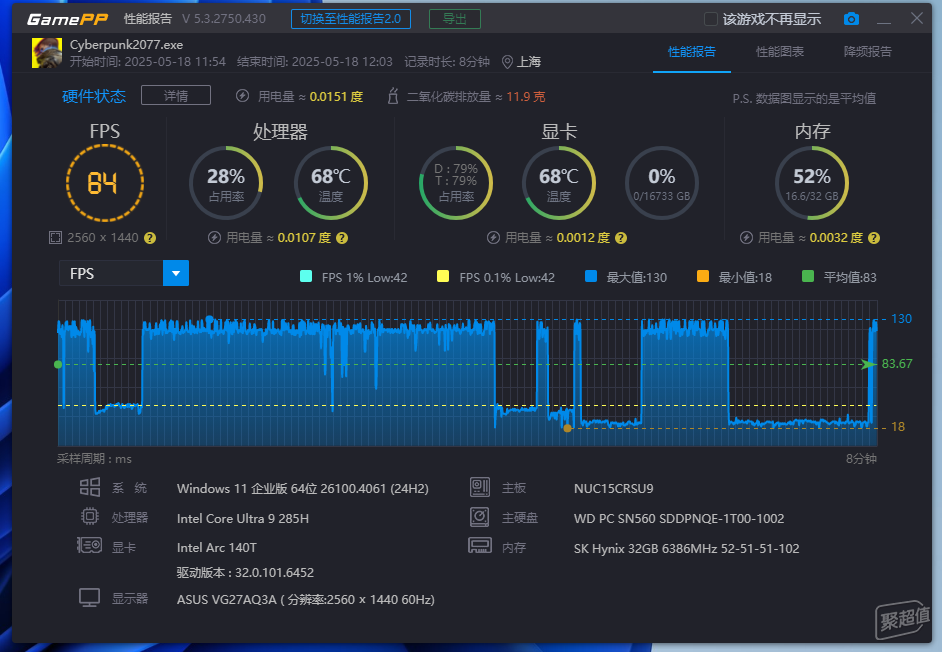Open the 降频报告 tab
Image resolution: width=942 pixels, height=652 pixels.
click(868, 52)
